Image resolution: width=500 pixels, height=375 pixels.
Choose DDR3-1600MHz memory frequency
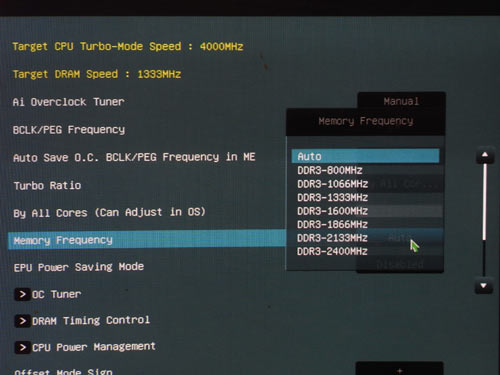333,211
